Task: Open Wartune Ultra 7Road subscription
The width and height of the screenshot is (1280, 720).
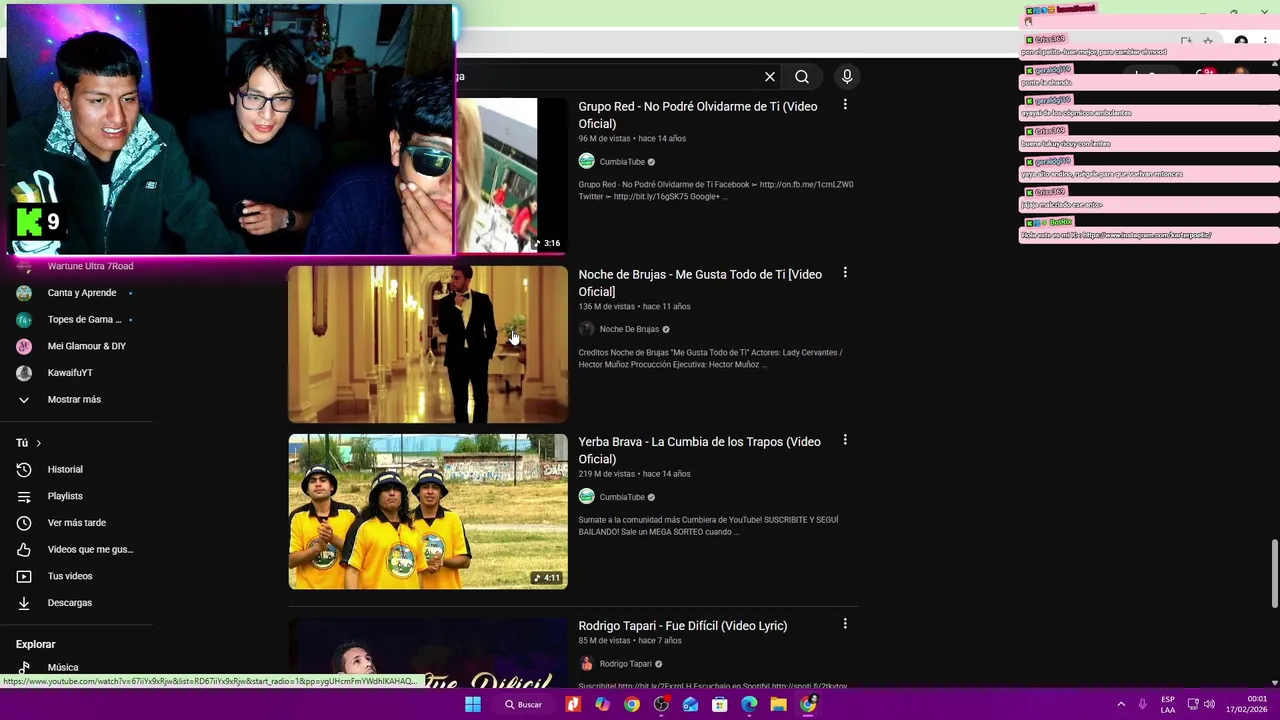Action: click(x=90, y=266)
